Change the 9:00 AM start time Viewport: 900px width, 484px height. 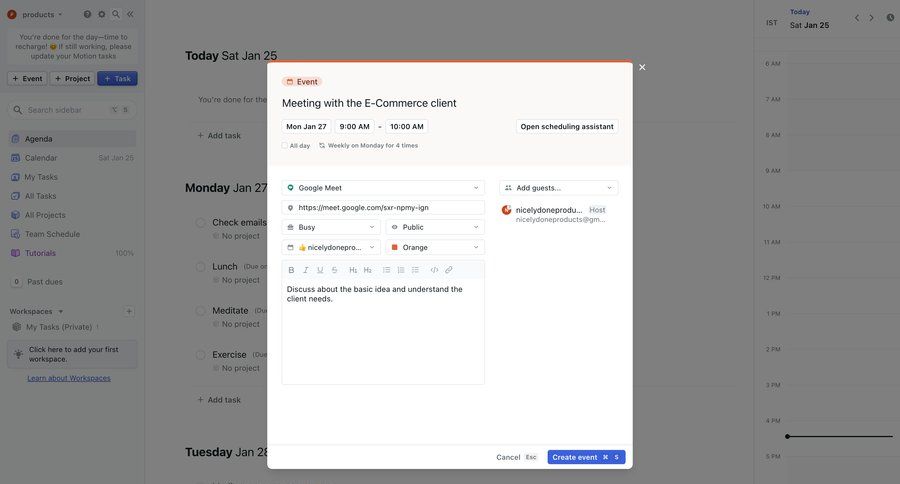[x=355, y=127]
